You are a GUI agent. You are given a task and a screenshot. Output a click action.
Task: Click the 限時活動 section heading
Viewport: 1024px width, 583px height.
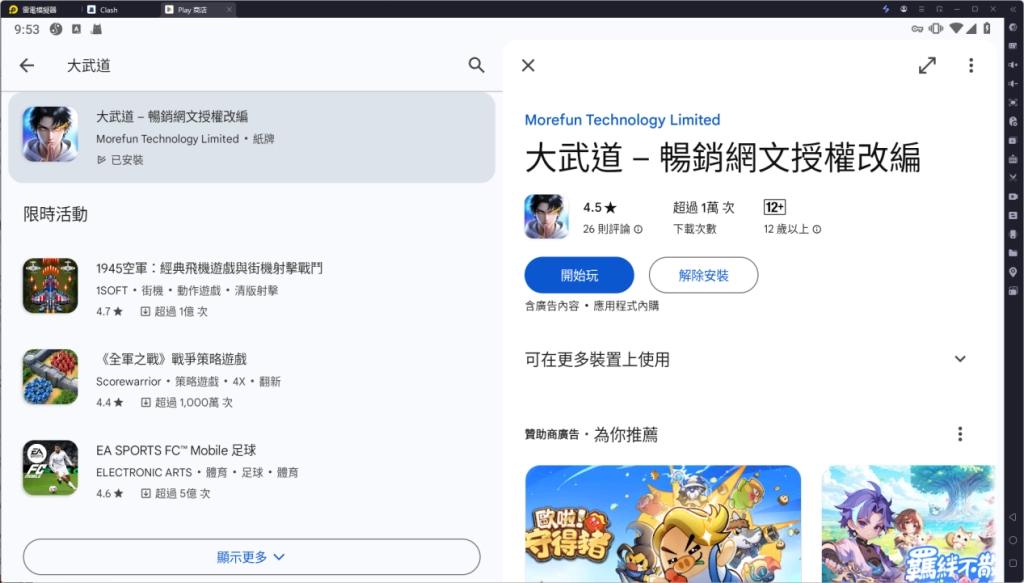pyautogui.click(x=56, y=214)
